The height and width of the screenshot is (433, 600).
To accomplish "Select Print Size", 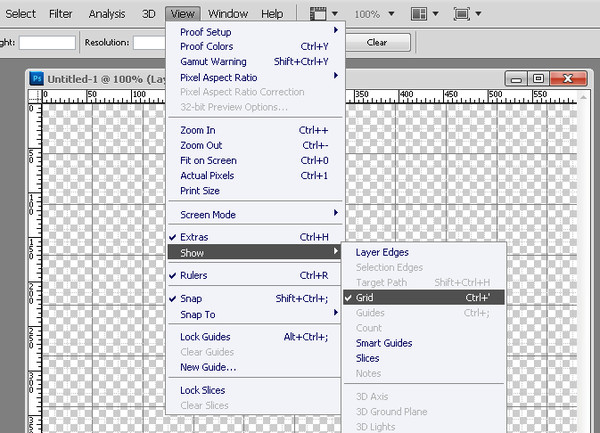I will 256,190.
